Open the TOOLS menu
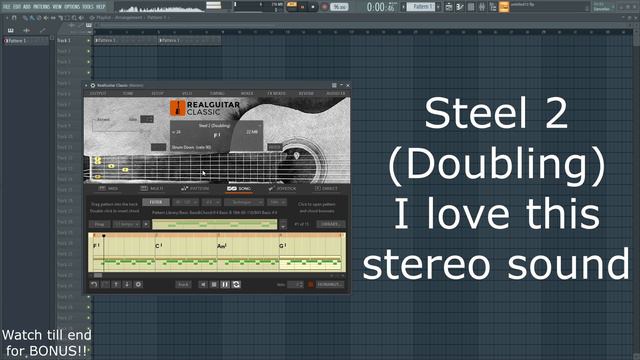 (88, 7)
